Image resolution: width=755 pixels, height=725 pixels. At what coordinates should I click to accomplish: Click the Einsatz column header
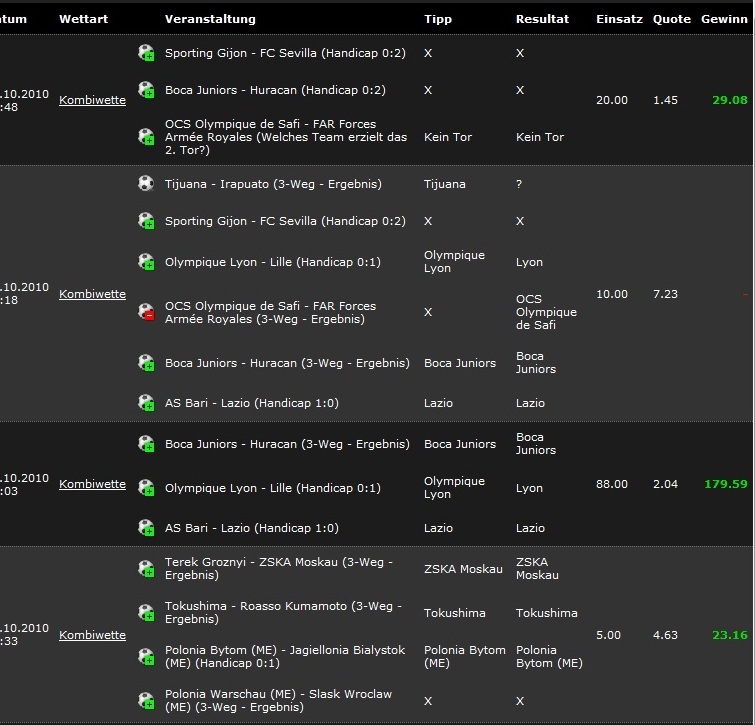619,19
